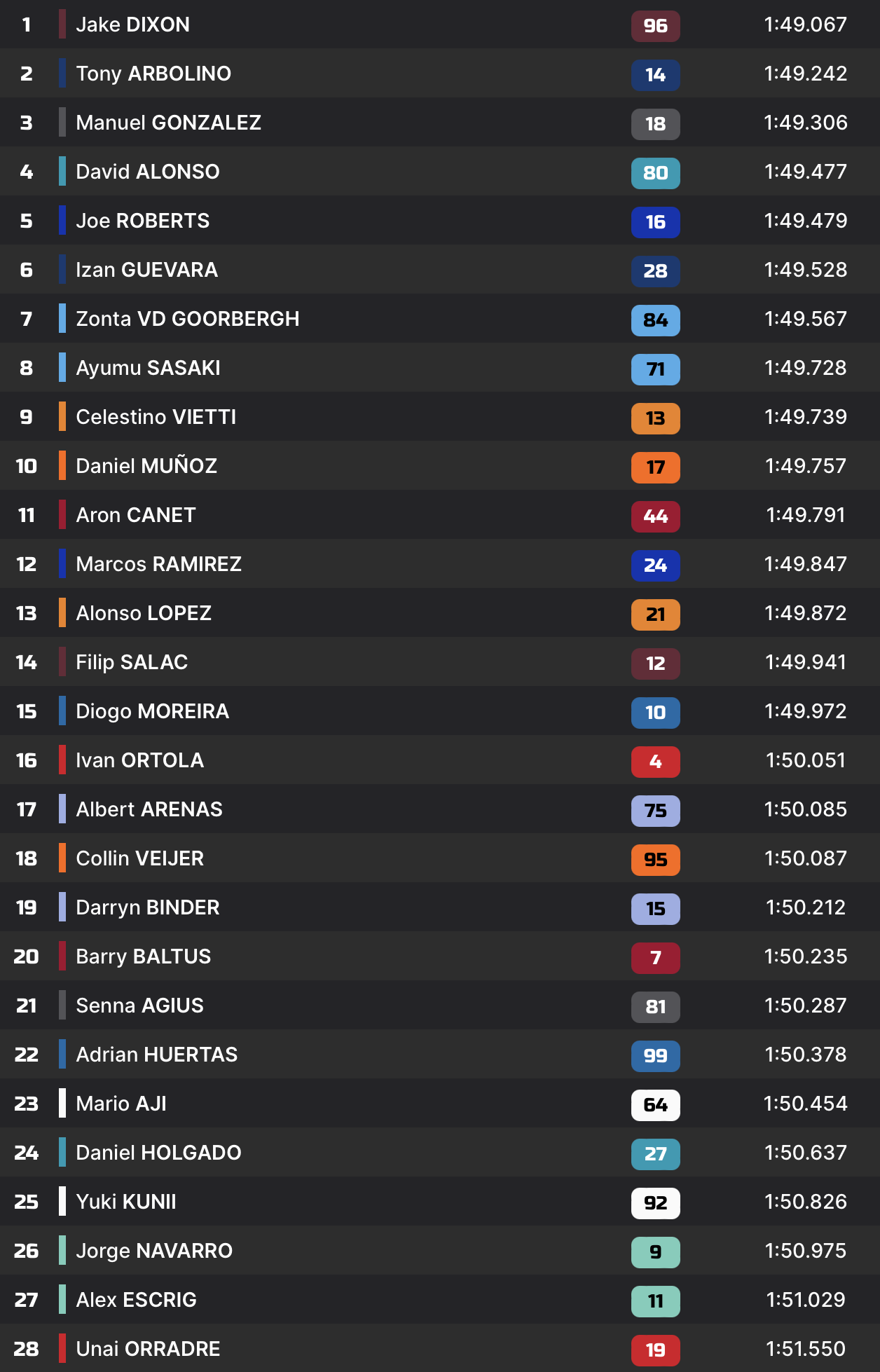Select Diogo MOREIRA's name
The image size is (880, 1372).
(x=152, y=711)
